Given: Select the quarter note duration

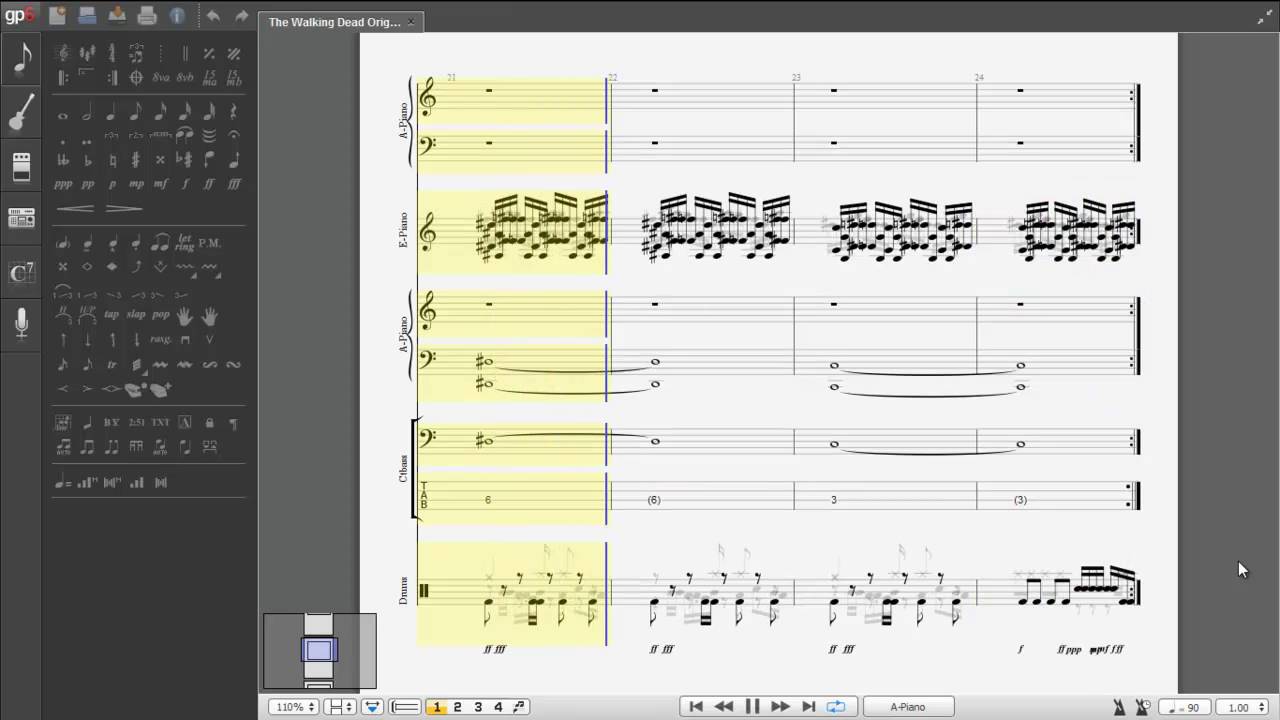Looking at the screenshot, I should pos(111,113).
